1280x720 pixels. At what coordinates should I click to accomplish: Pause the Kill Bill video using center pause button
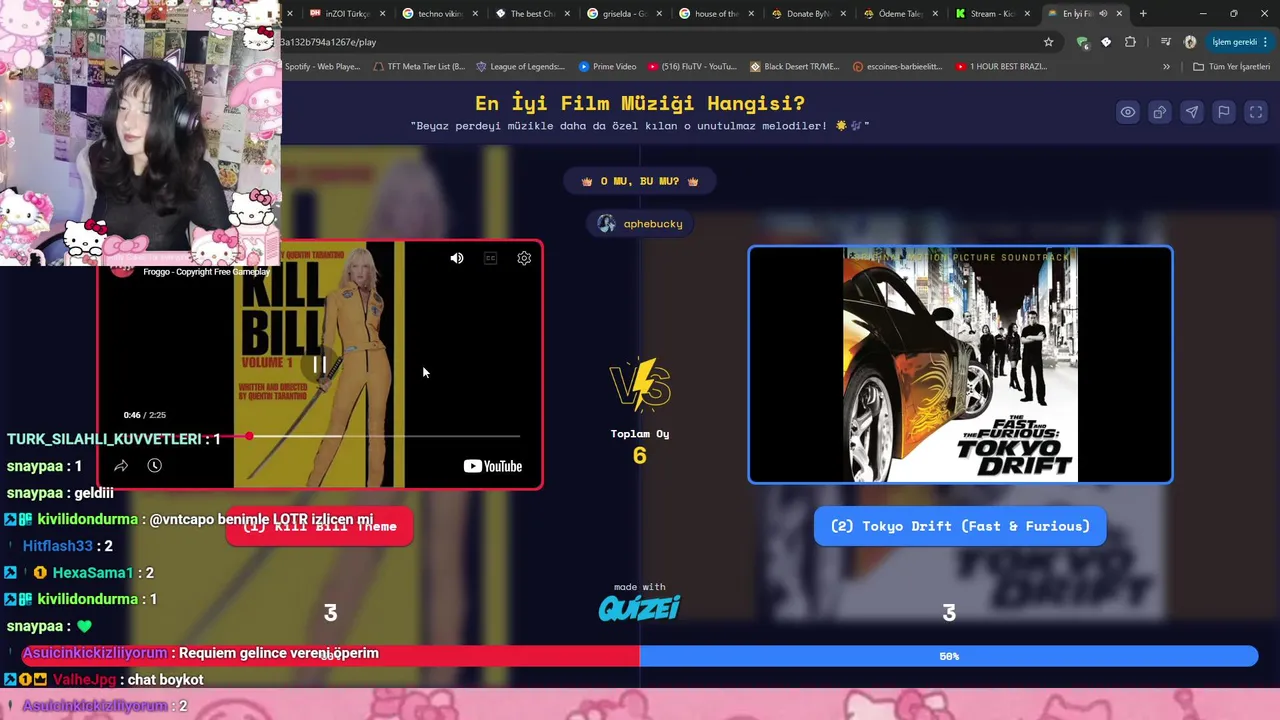[x=320, y=365]
